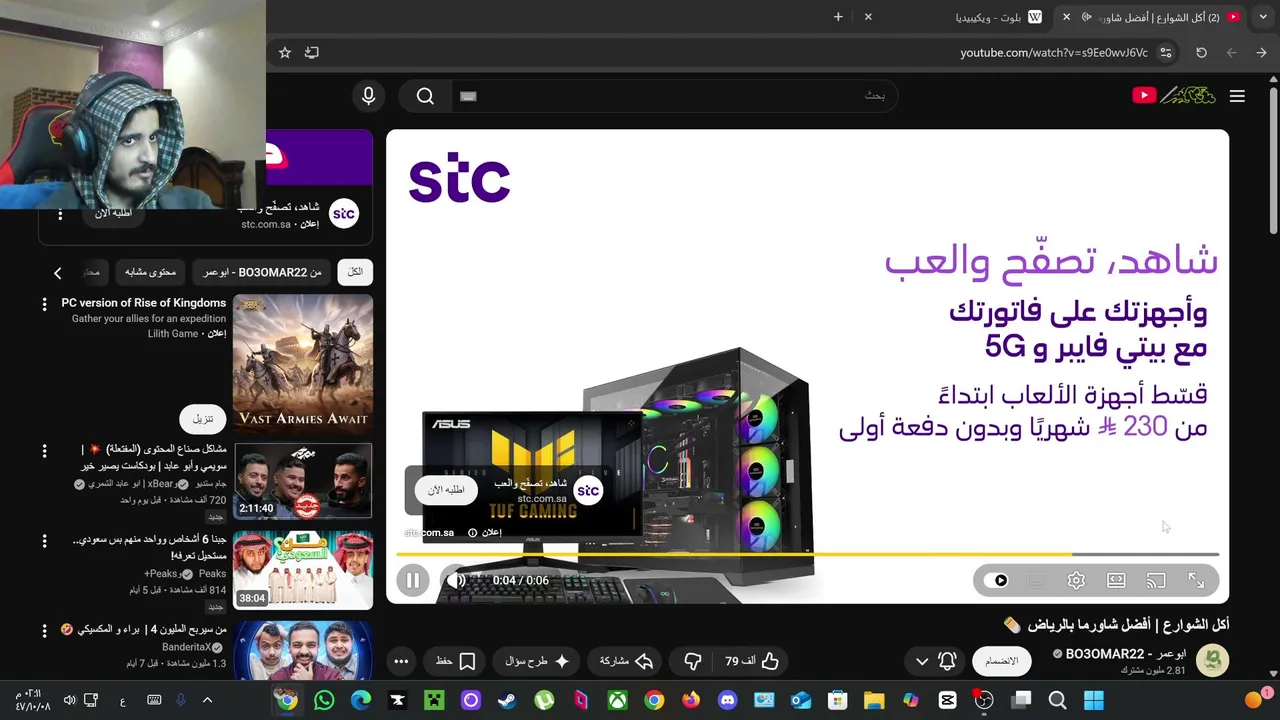This screenshot has width=1280, height=720.
Task: Open options for the stc sidebar ad
Action: pyautogui.click(x=60, y=215)
